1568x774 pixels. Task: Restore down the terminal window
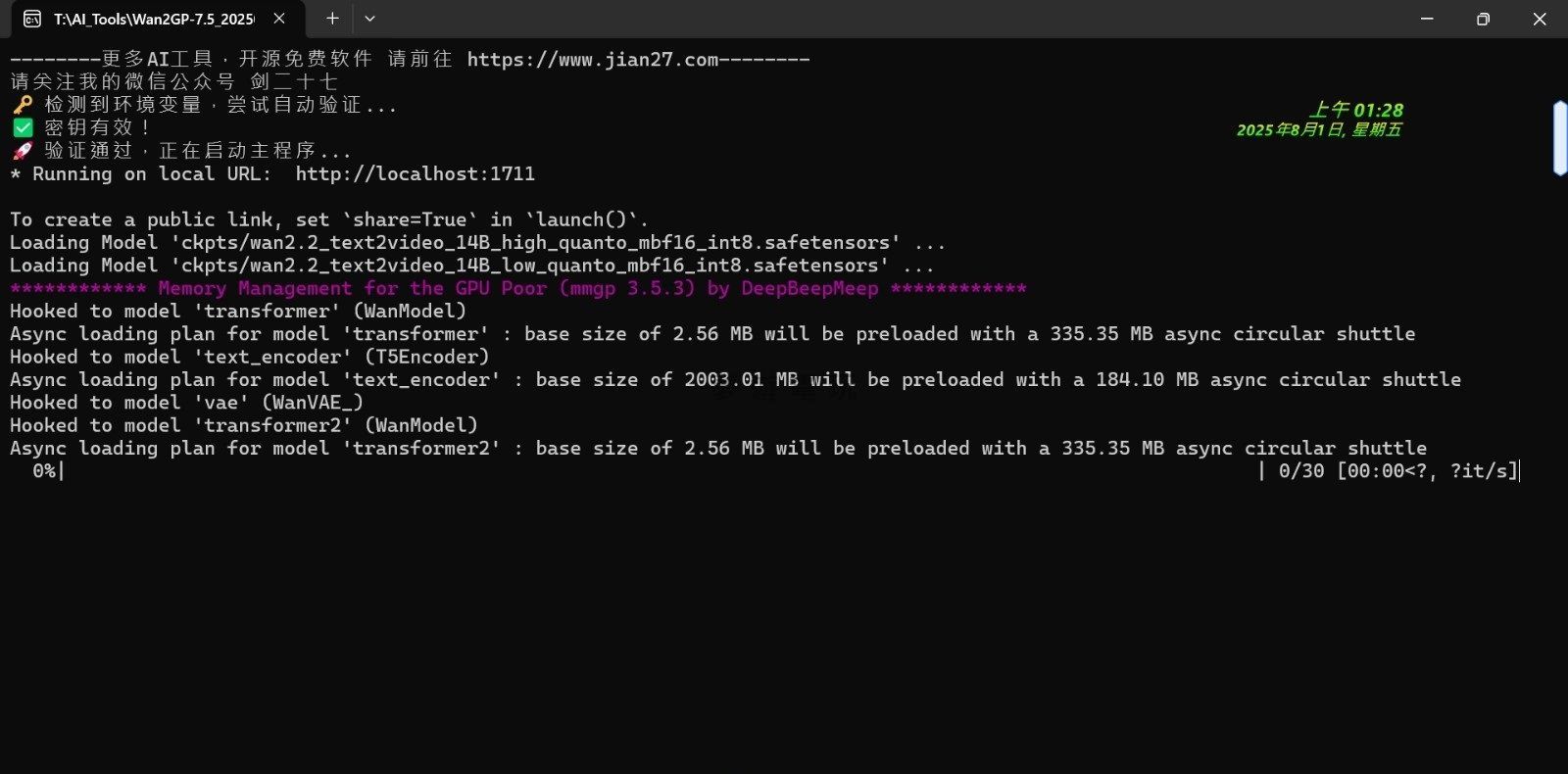pos(1483,19)
